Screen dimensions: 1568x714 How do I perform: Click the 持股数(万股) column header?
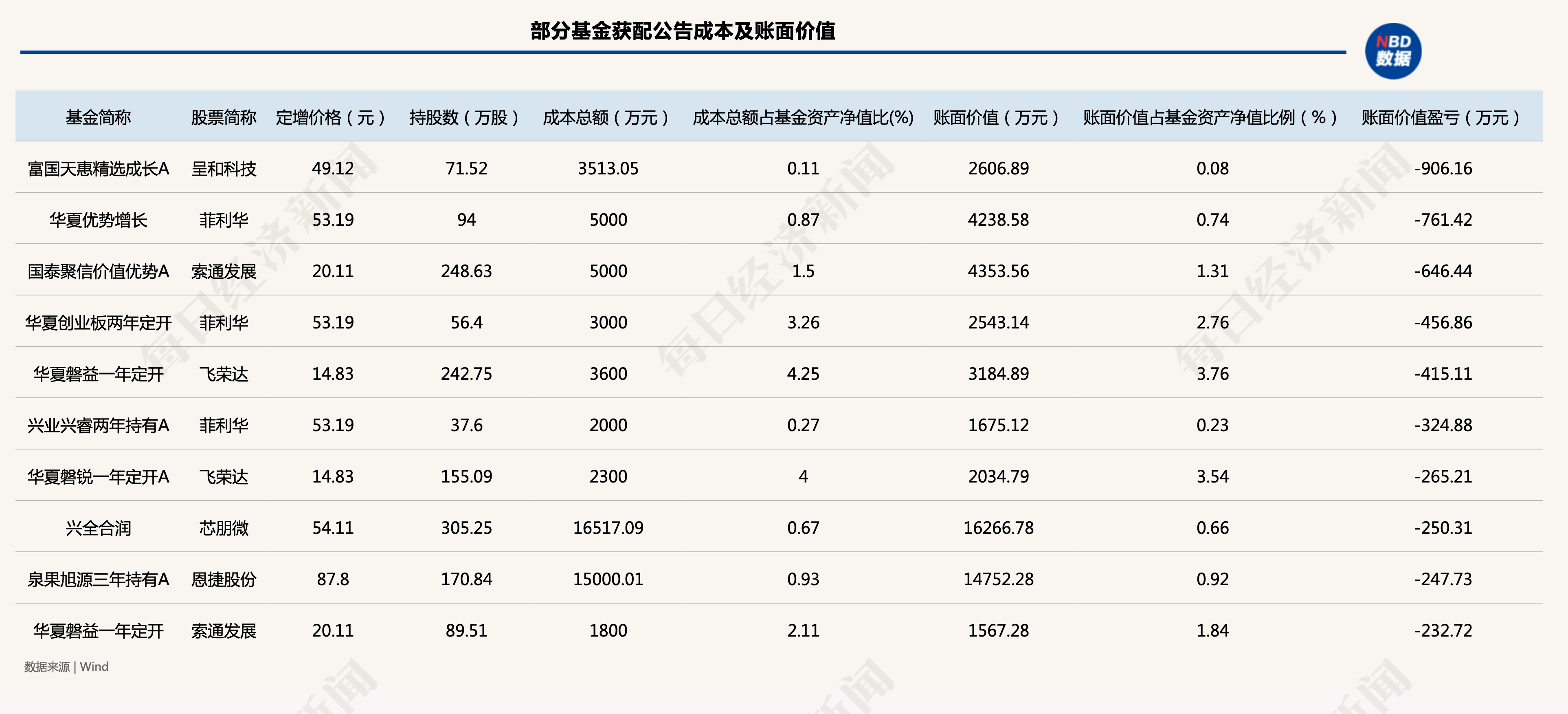pyautogui.click(x=465, y=117)
